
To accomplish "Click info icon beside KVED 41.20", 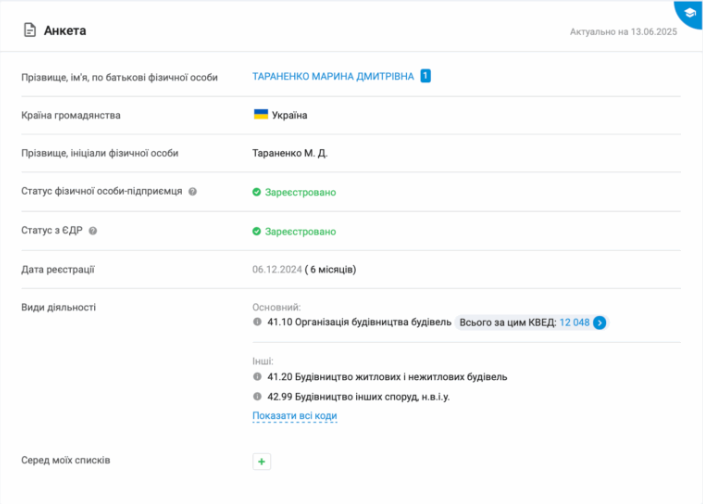I will [x=257, y=377].
